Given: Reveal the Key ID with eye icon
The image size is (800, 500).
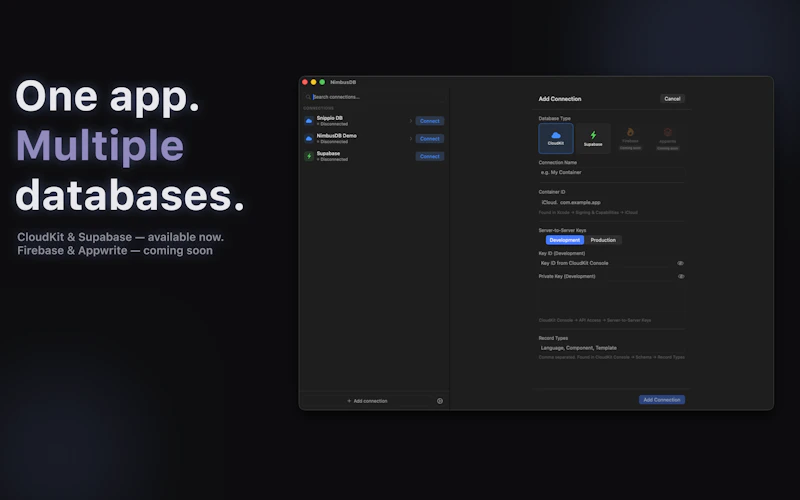Looking at the screenshot, I should tap(680, 263).
